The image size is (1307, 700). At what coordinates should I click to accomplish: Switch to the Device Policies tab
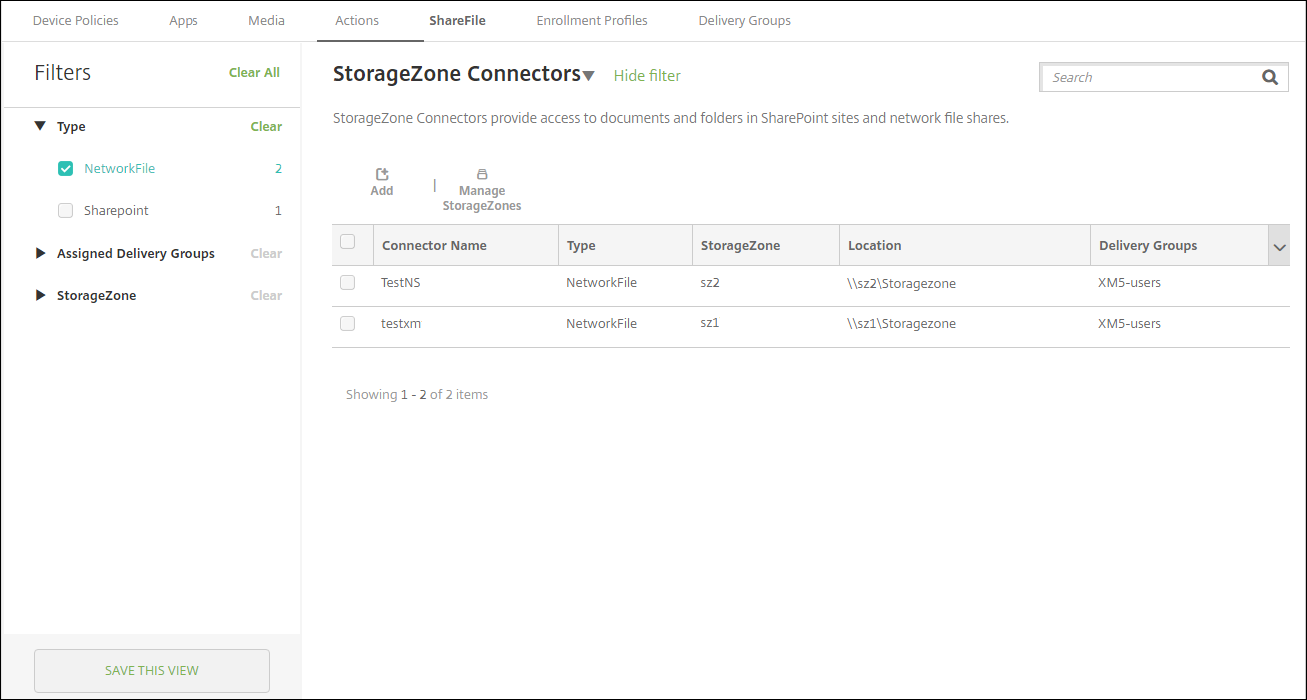[76, 20]
